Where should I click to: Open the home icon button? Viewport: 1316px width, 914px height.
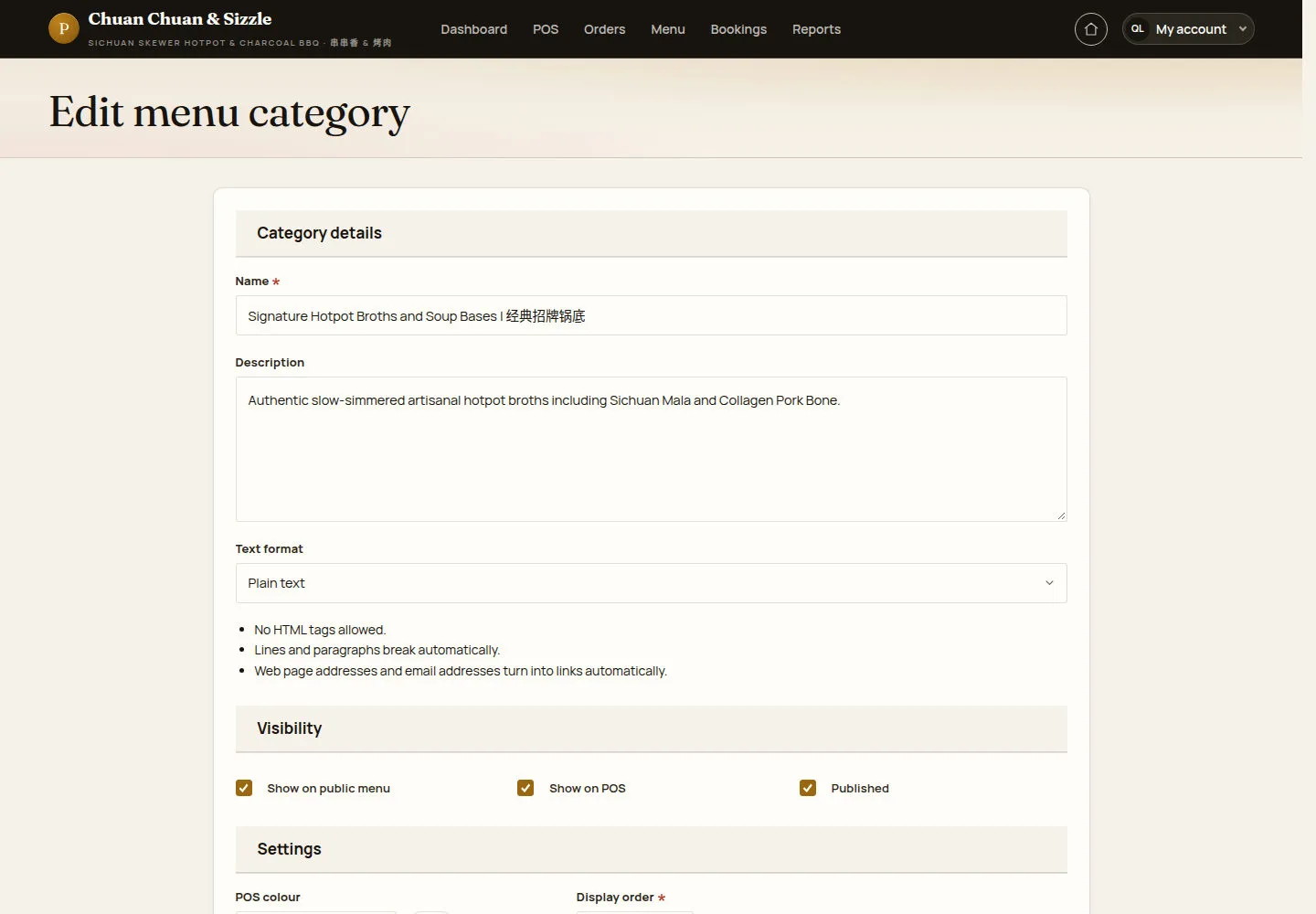click(1090, 29)
